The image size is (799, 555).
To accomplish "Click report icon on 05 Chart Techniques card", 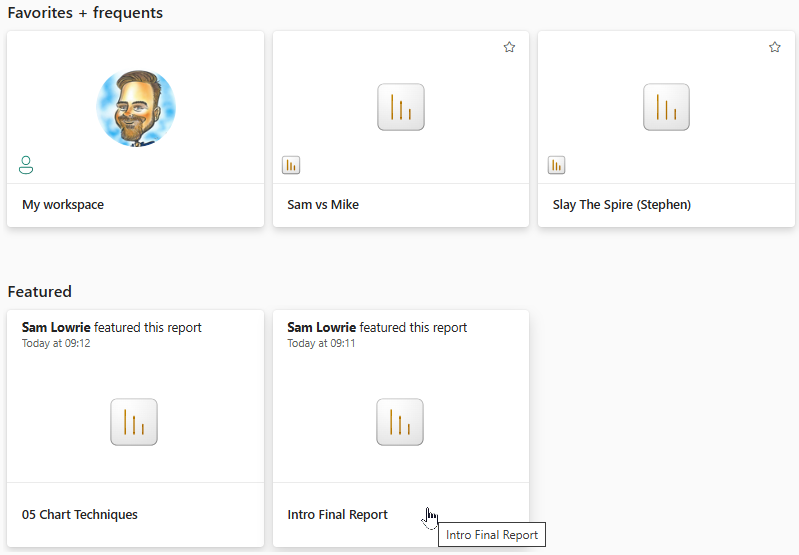I will point(134,422).
